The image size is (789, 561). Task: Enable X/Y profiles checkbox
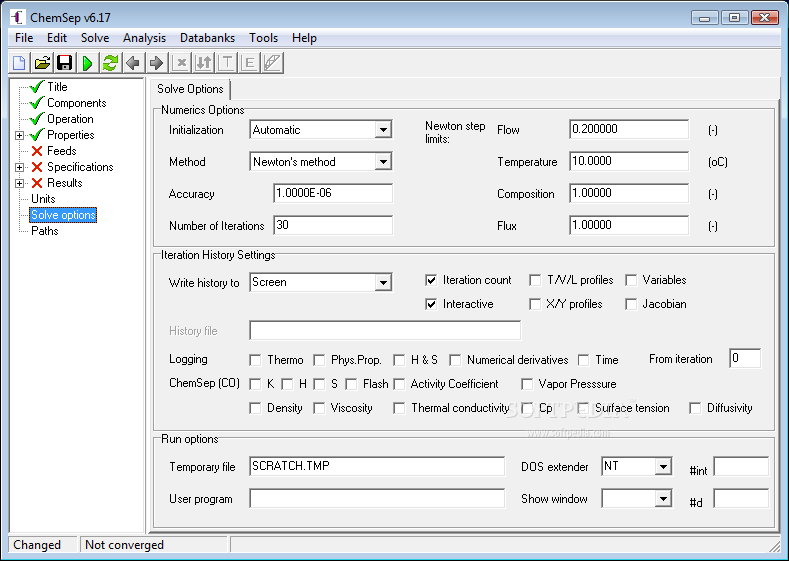click(535, 304)
